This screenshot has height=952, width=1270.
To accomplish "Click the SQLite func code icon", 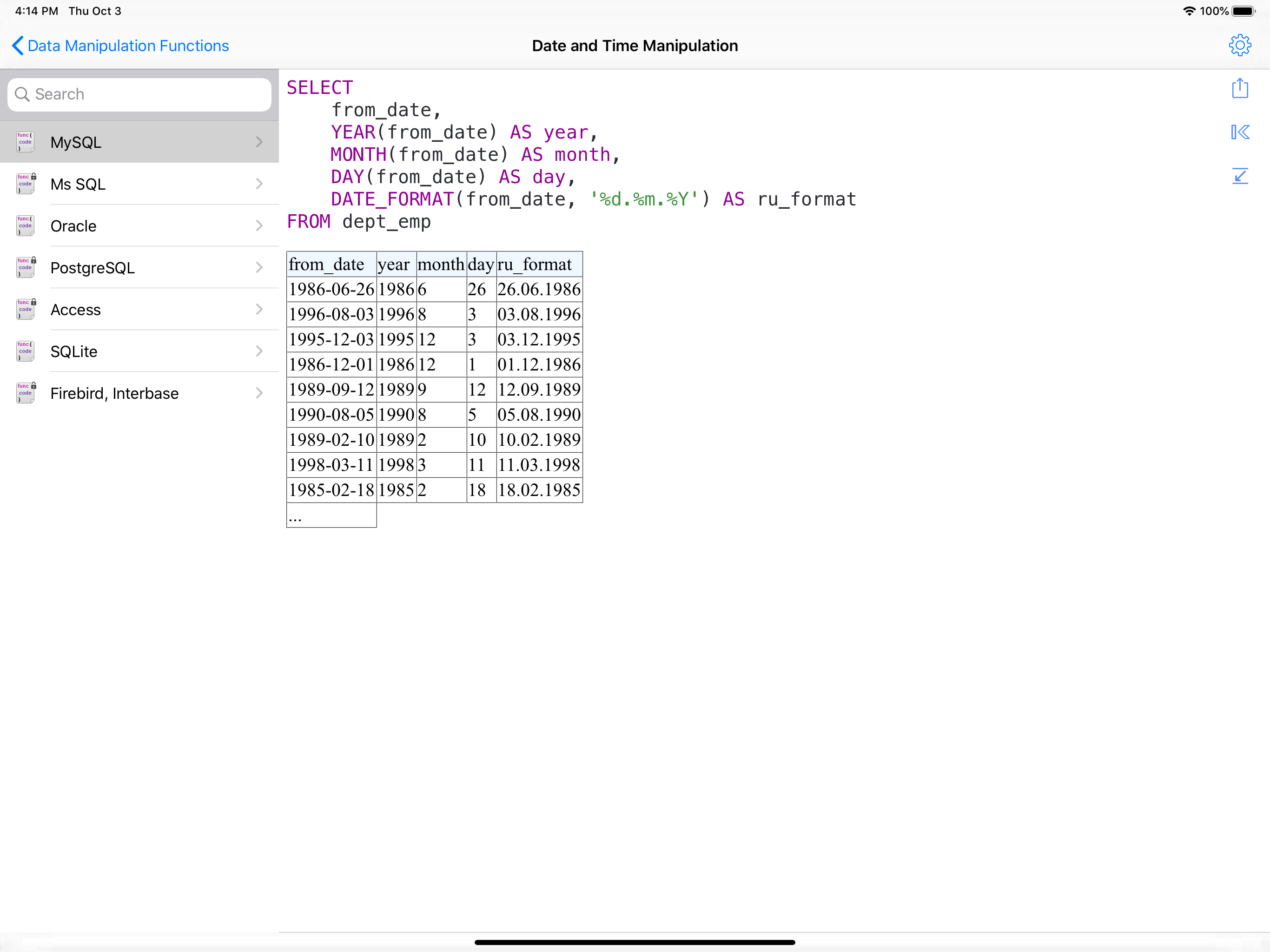I will click(25, 351).
